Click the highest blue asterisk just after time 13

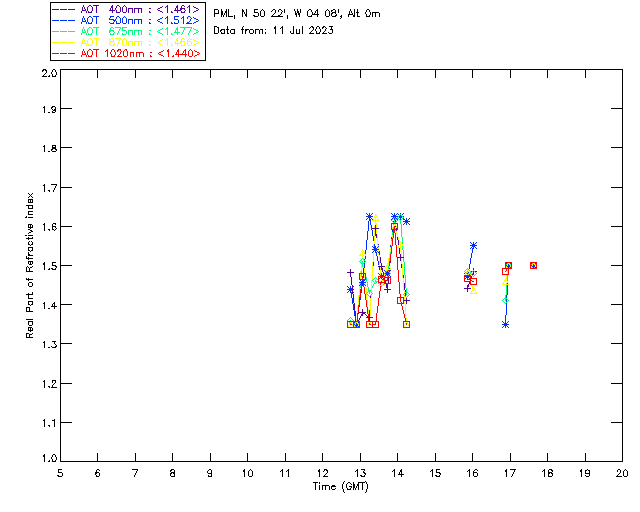[369, 216]
